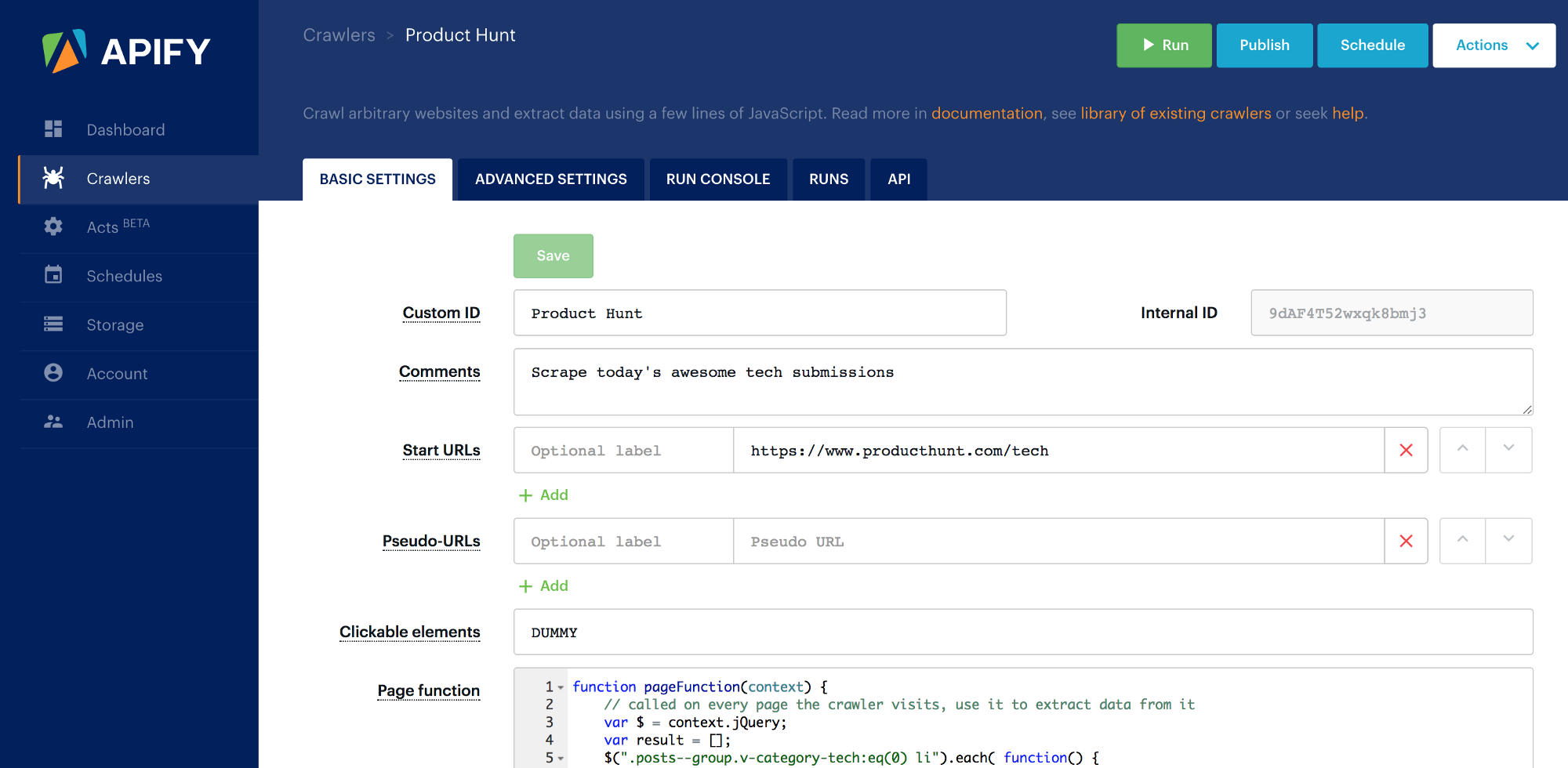Open Storage using its list icon

(x=53, y=324)
